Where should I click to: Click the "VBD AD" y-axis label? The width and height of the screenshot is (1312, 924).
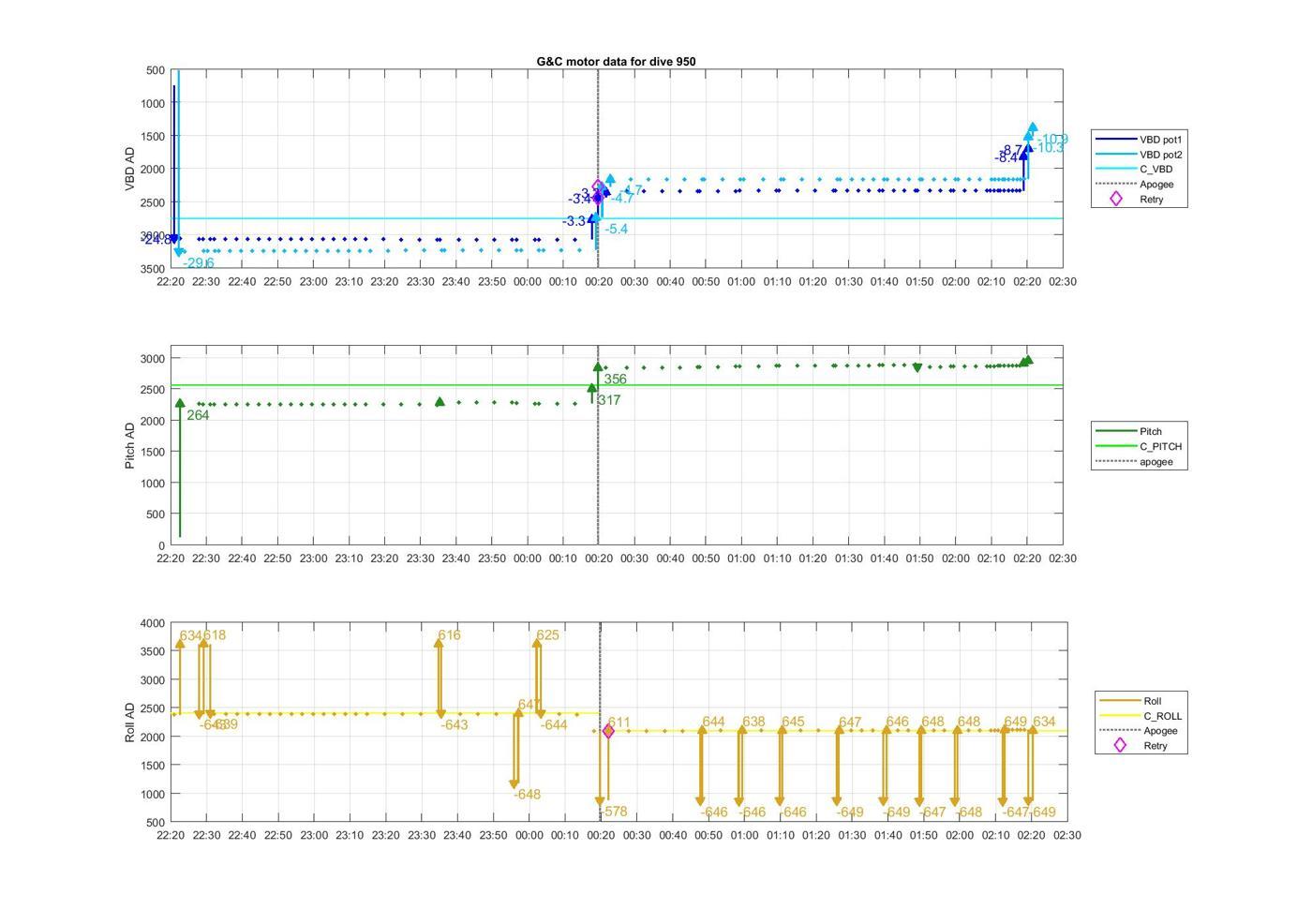[x=130, y=169]
